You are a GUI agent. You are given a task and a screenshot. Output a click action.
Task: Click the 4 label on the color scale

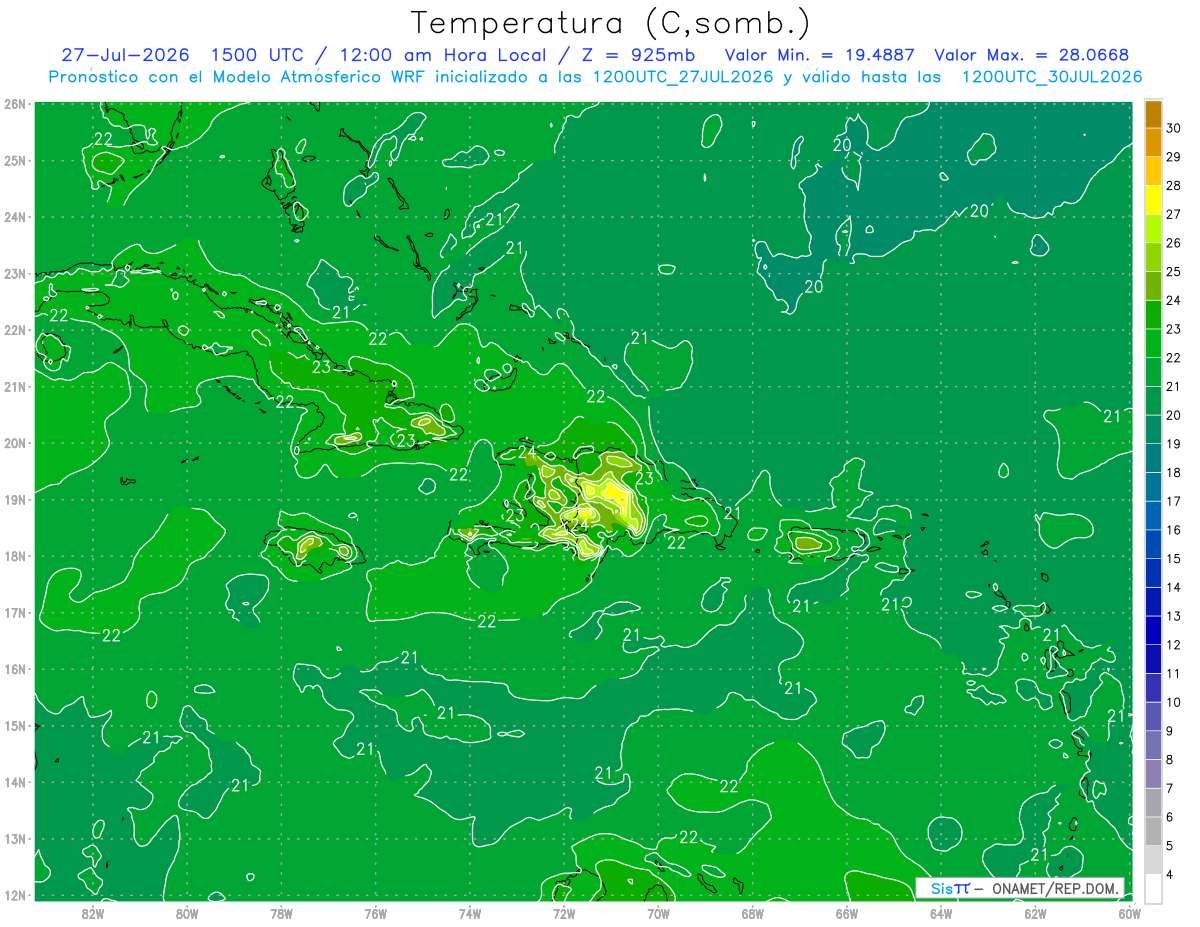1170,874
